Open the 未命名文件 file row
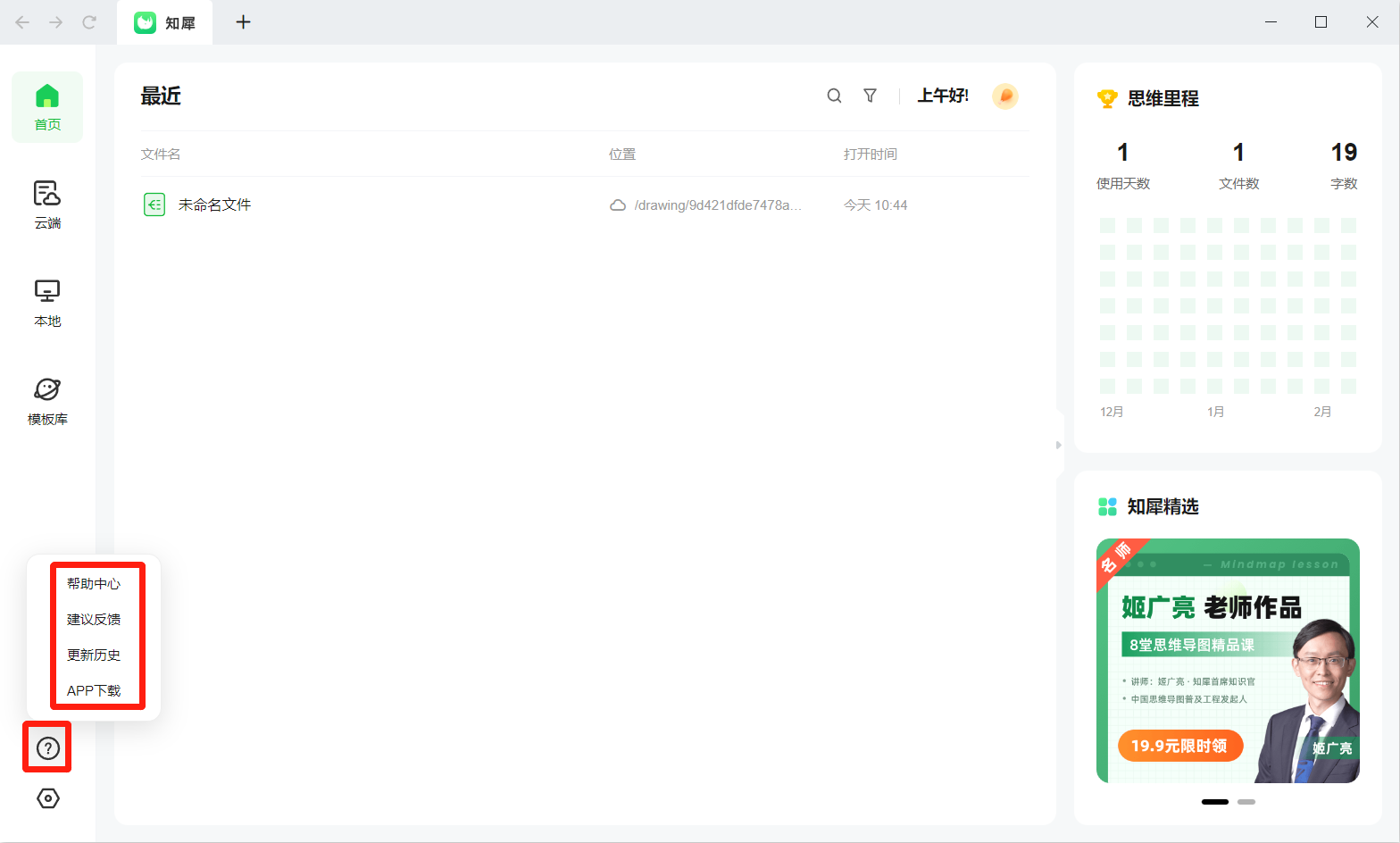 tap(584, 204)
